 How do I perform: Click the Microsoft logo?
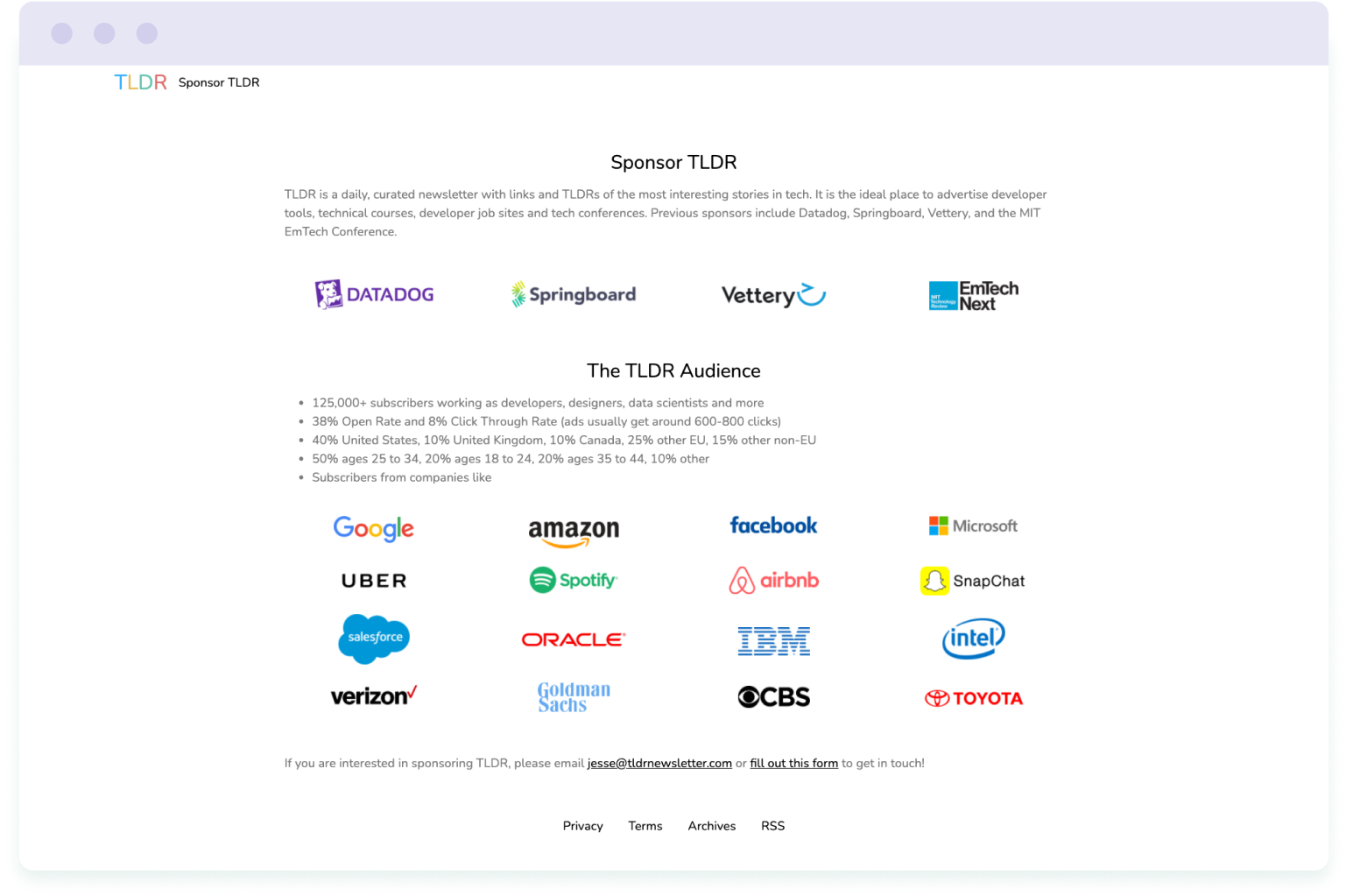[x=973, y=526]
